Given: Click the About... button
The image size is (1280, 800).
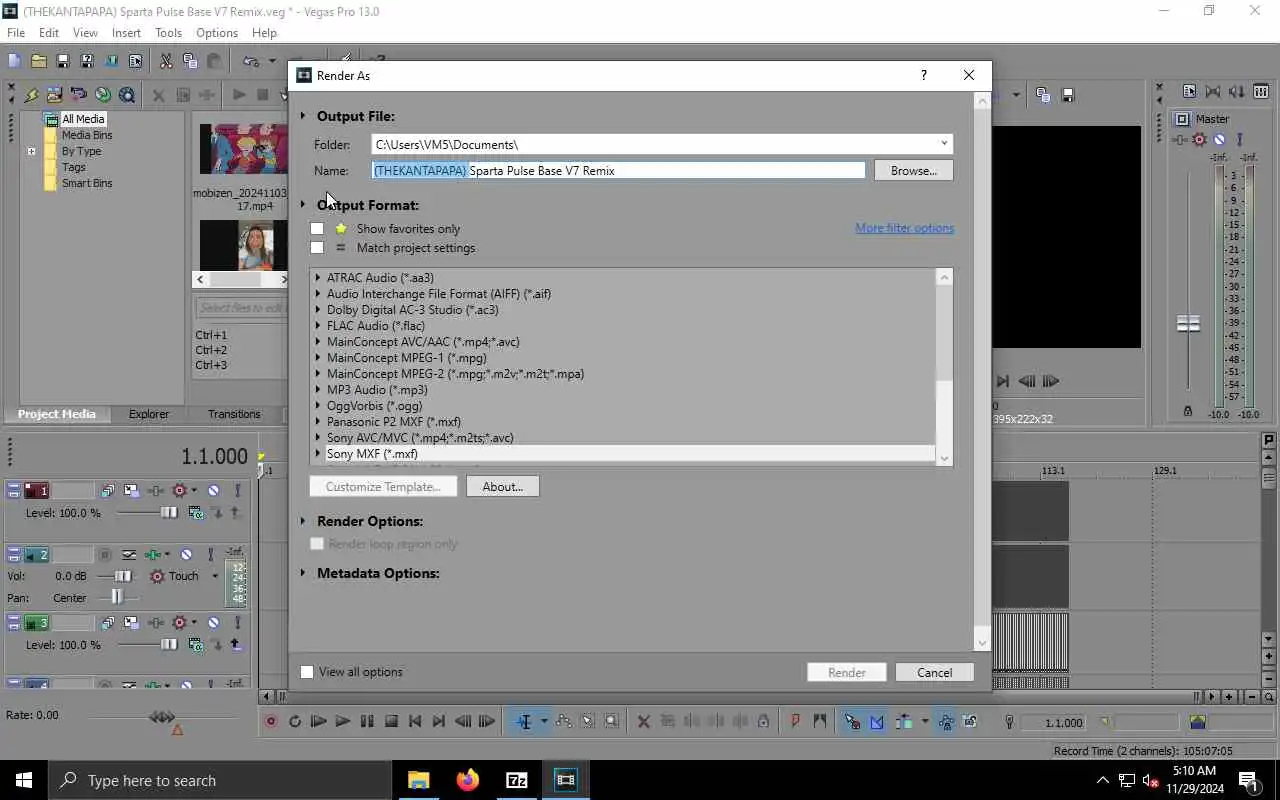Looking at the screenshot, I should pos(502,487).
